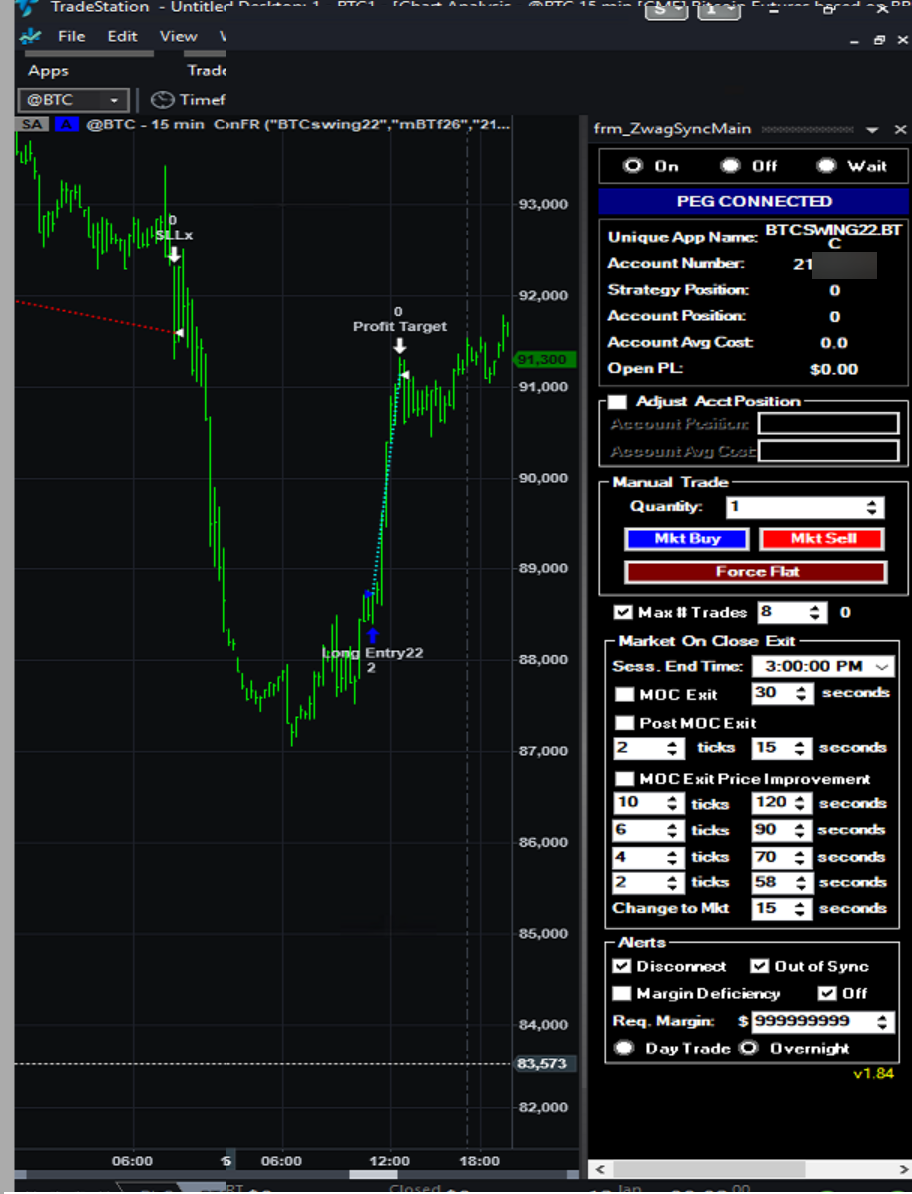The image size is (912, 1194).
Task: Select the Off radio button
Action: point(731,166)
